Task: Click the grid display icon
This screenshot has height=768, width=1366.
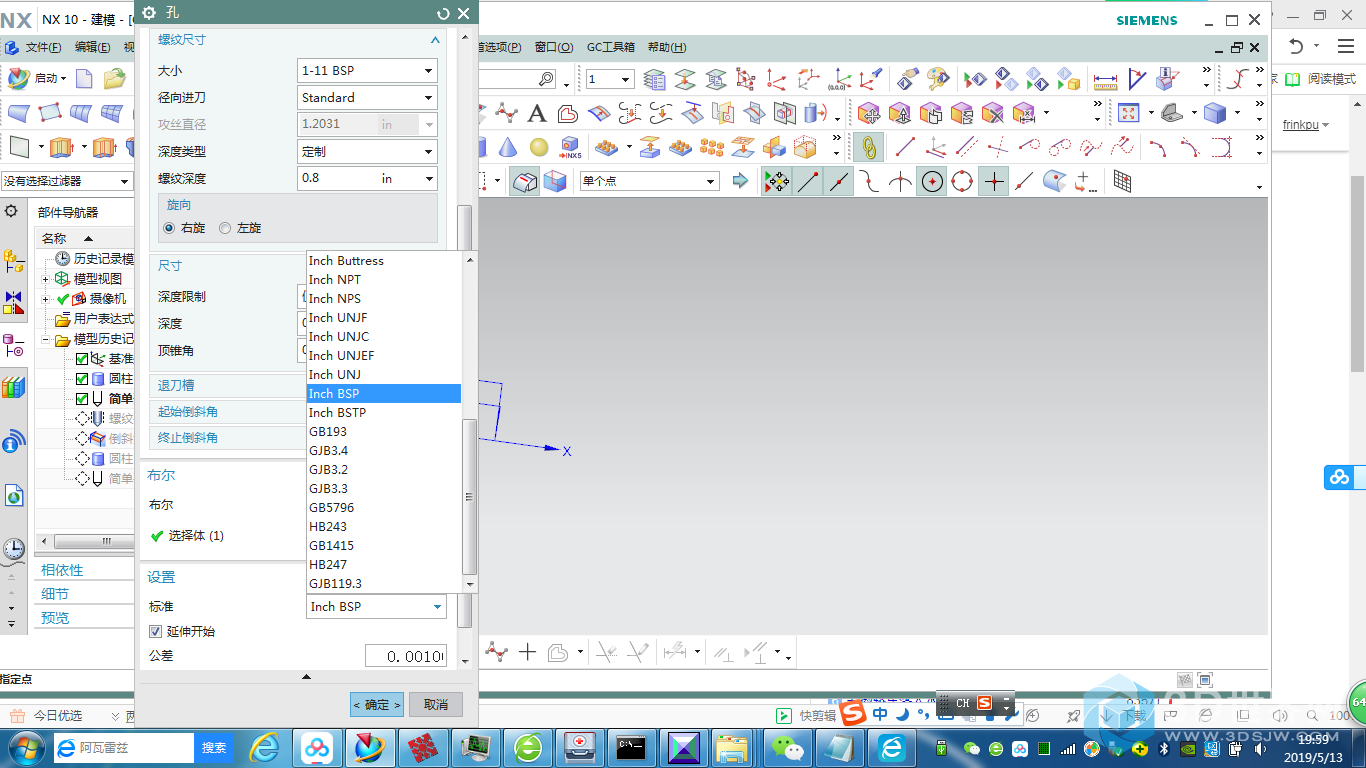Action: pyautogui.click(x=1123, y=181)
